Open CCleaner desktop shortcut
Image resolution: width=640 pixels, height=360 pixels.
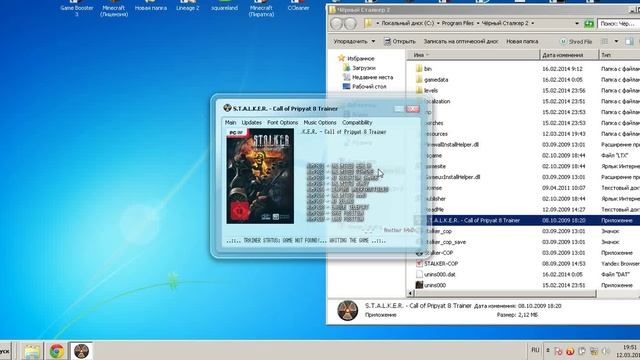pos(298,6)
